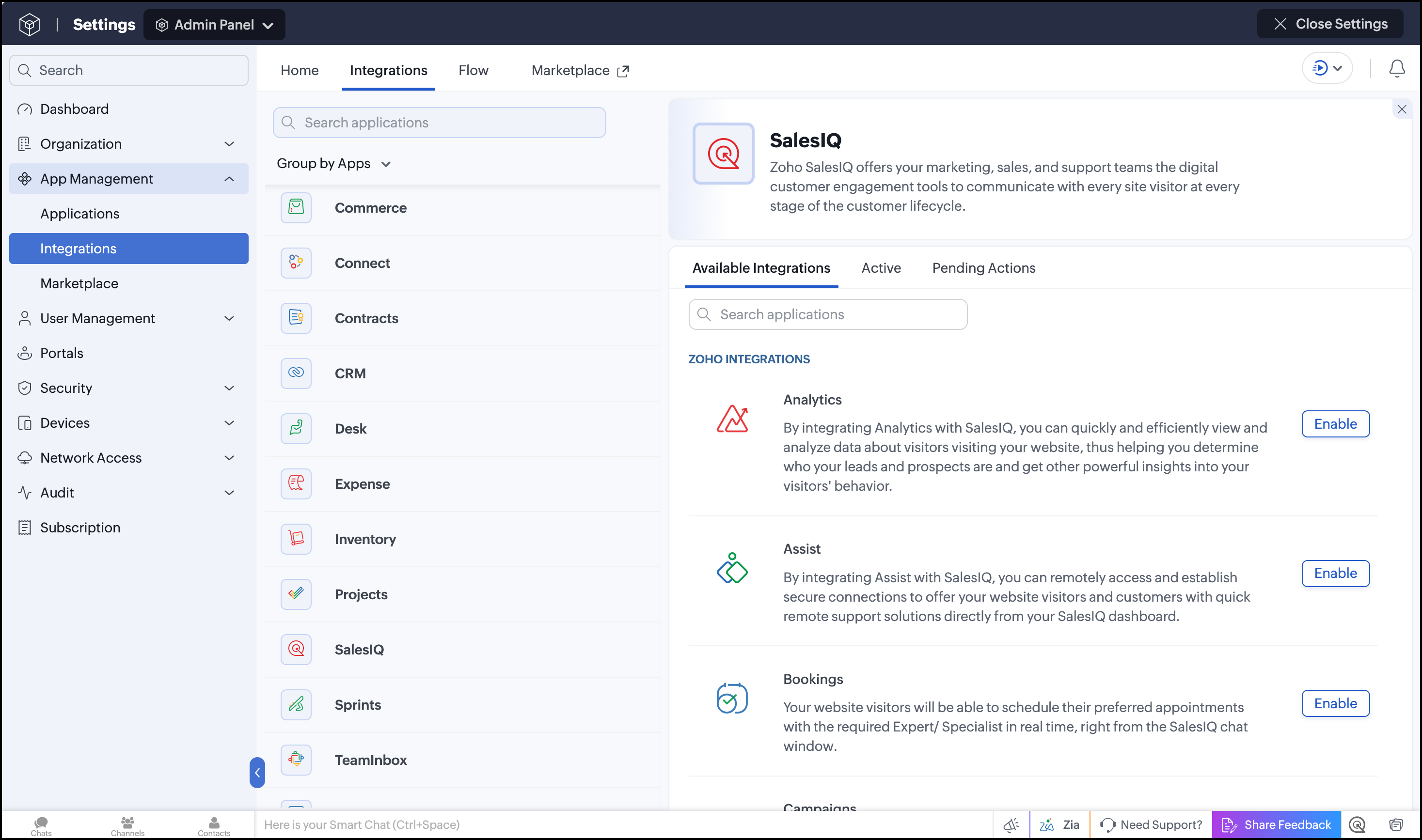This screenshot has width=1422, height=840.
Task: Expand the User Management section
Action: (x=229, y=318)
